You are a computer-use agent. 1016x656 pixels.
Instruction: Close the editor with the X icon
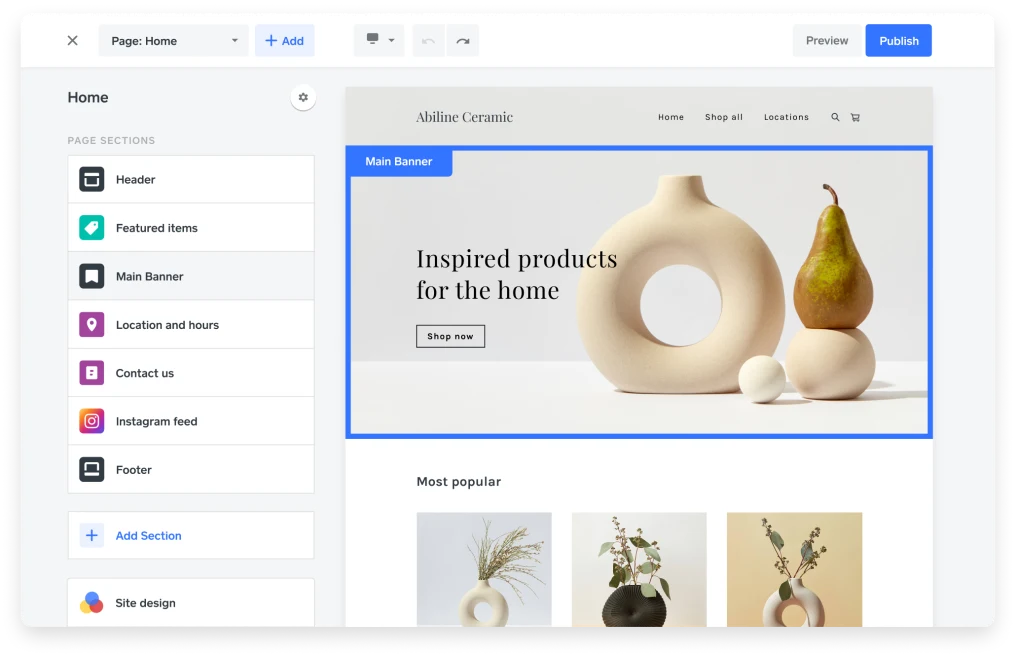pyautogui.click(x=72, y=41)
